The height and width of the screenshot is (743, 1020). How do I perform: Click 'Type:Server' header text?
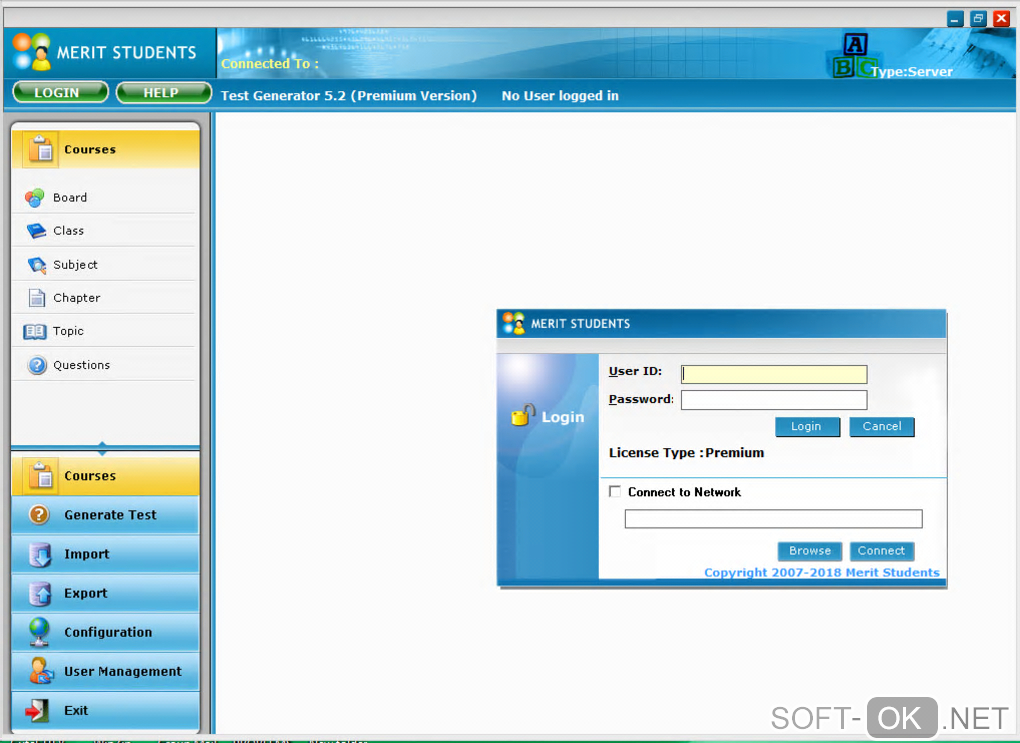(911, 72)
